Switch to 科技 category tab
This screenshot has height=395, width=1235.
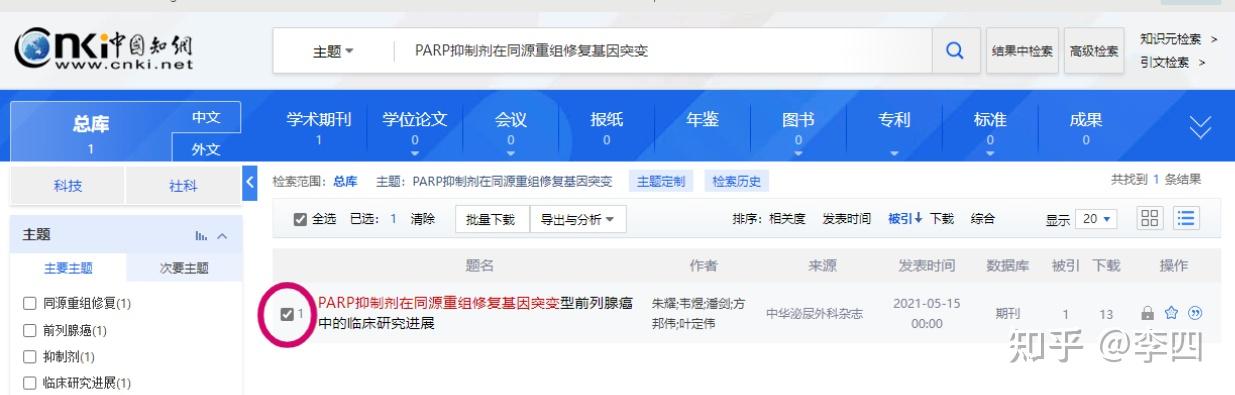coord(67,186)
